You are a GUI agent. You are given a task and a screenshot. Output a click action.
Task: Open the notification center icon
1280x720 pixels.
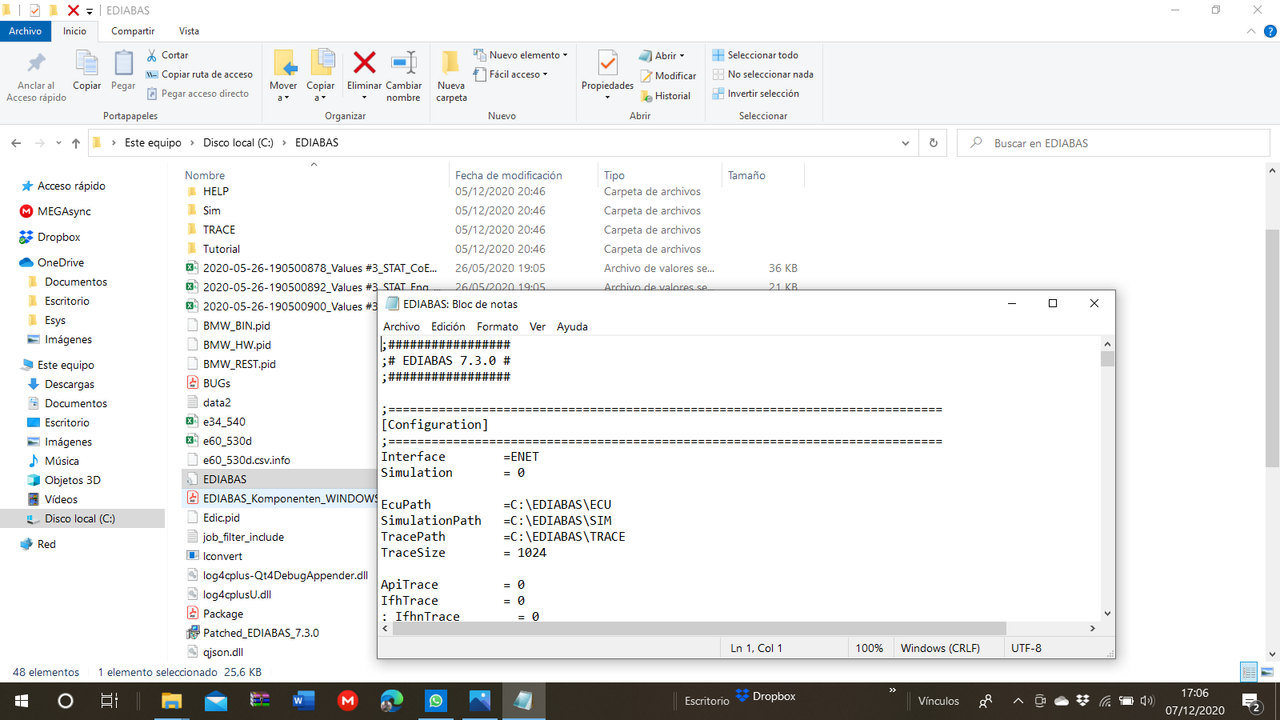tap(1250, 701)
